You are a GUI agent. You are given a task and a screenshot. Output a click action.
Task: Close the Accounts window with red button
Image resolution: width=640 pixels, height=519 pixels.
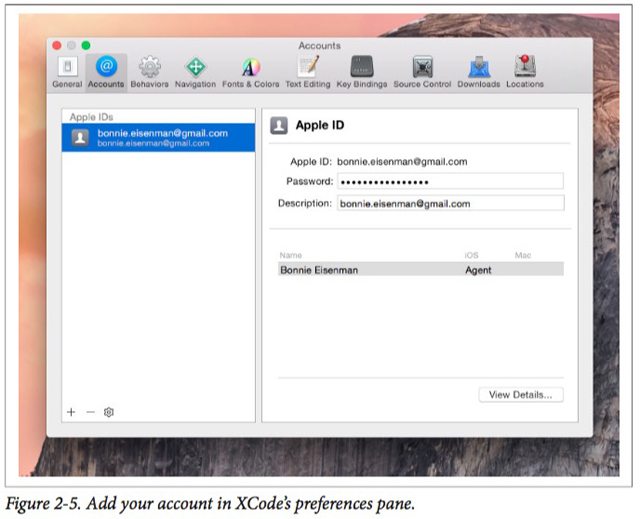[x=57, y=46]
